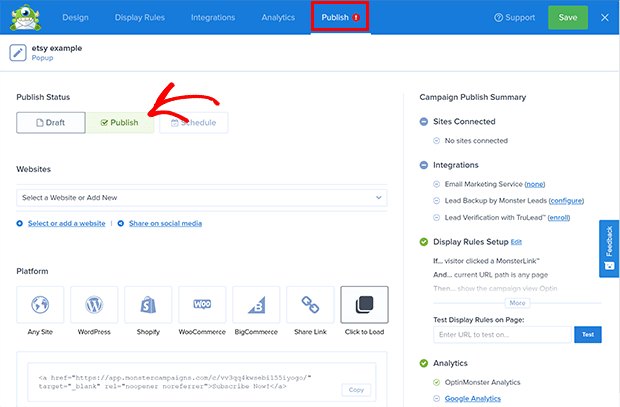Edit the Display Rules Setup
Image resolution: width=620 pixels, height=407 pixels.
click(x=516, y=242)
